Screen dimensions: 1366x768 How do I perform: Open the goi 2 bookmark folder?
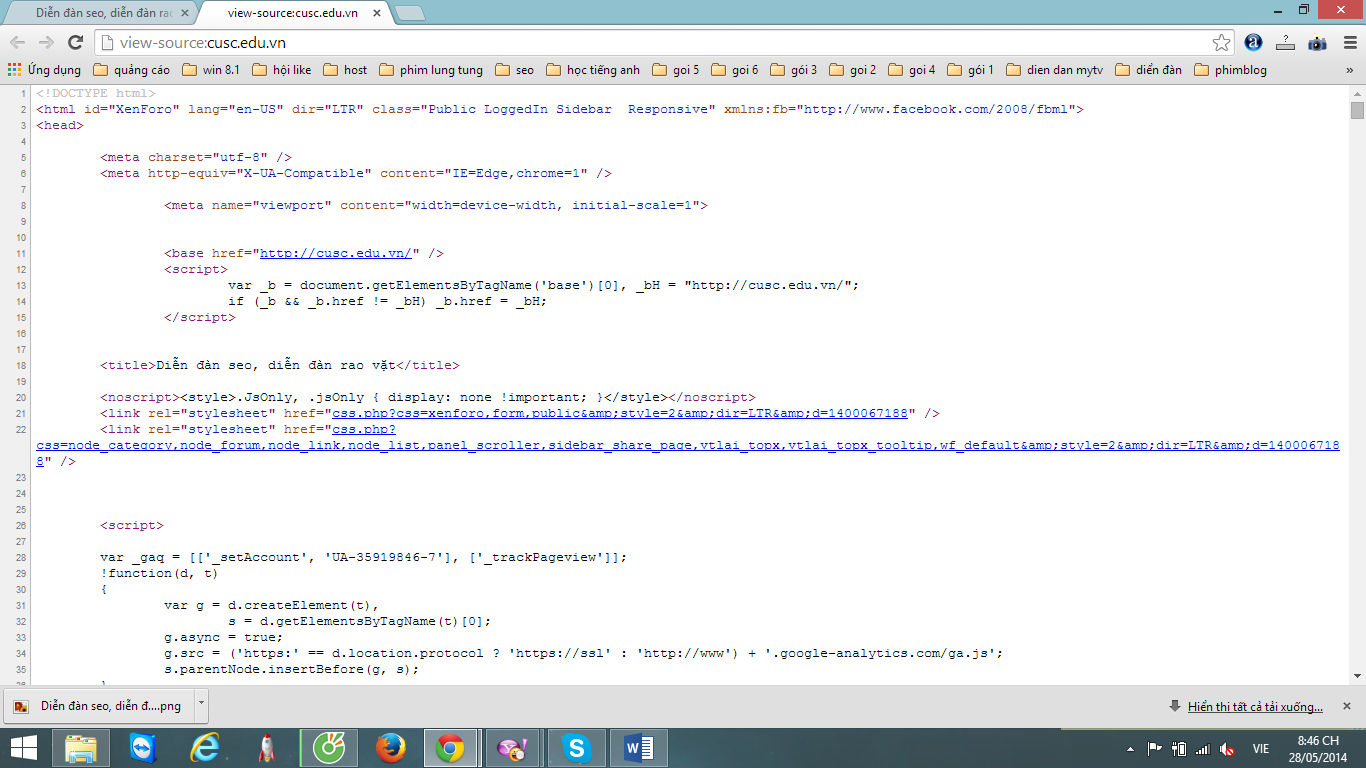852,70
